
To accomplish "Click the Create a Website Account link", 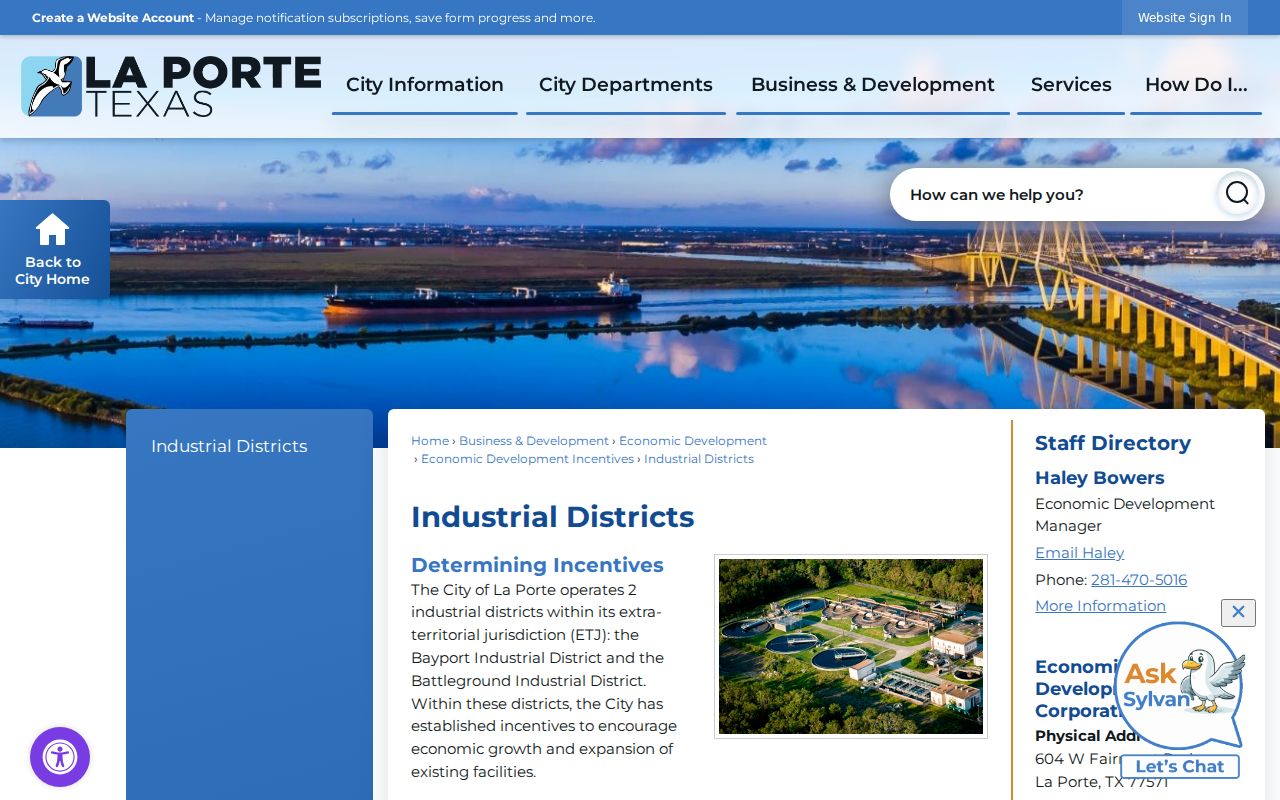I will (113, 18).
